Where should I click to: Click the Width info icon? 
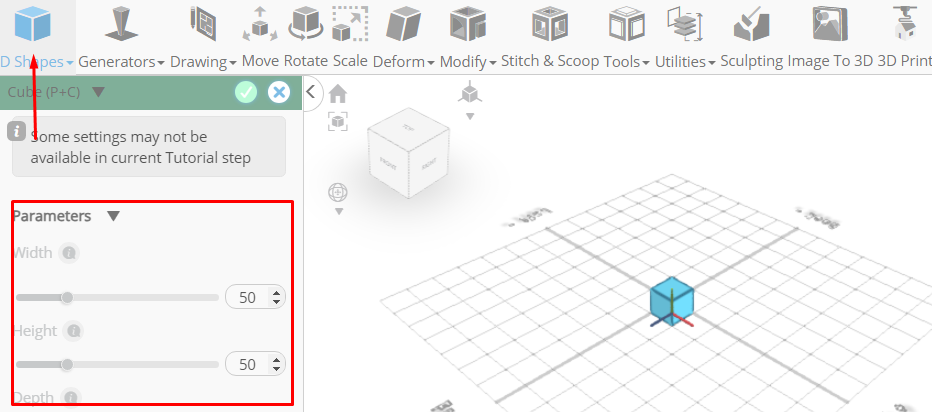[x=69, y=253]
